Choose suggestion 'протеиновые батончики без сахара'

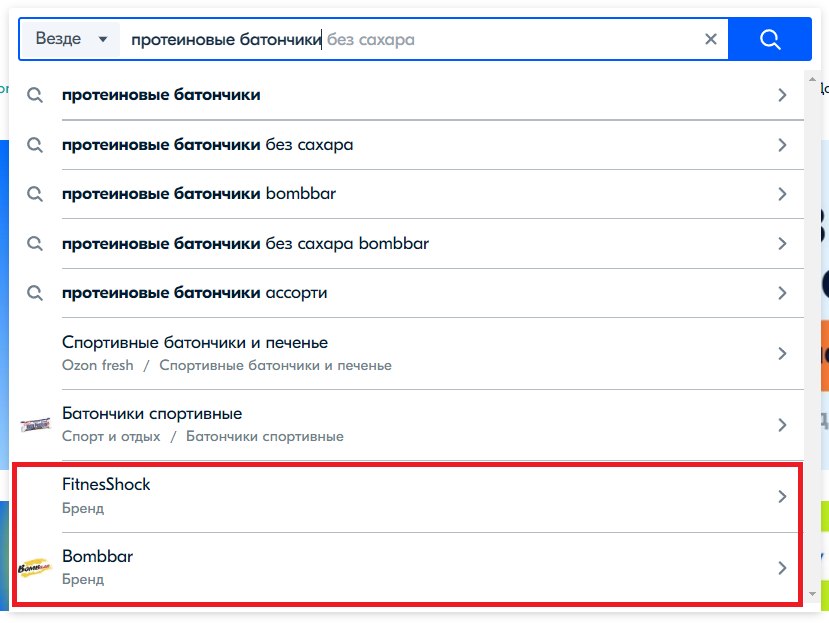point(407,145)
